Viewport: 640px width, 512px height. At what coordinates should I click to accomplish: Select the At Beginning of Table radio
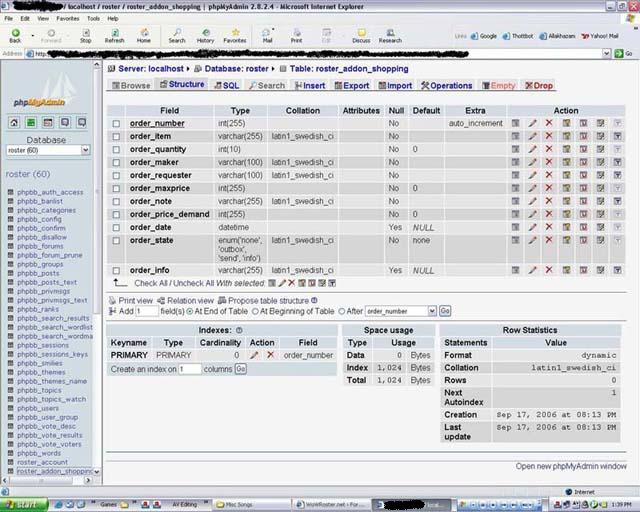(x=255, y=312)
